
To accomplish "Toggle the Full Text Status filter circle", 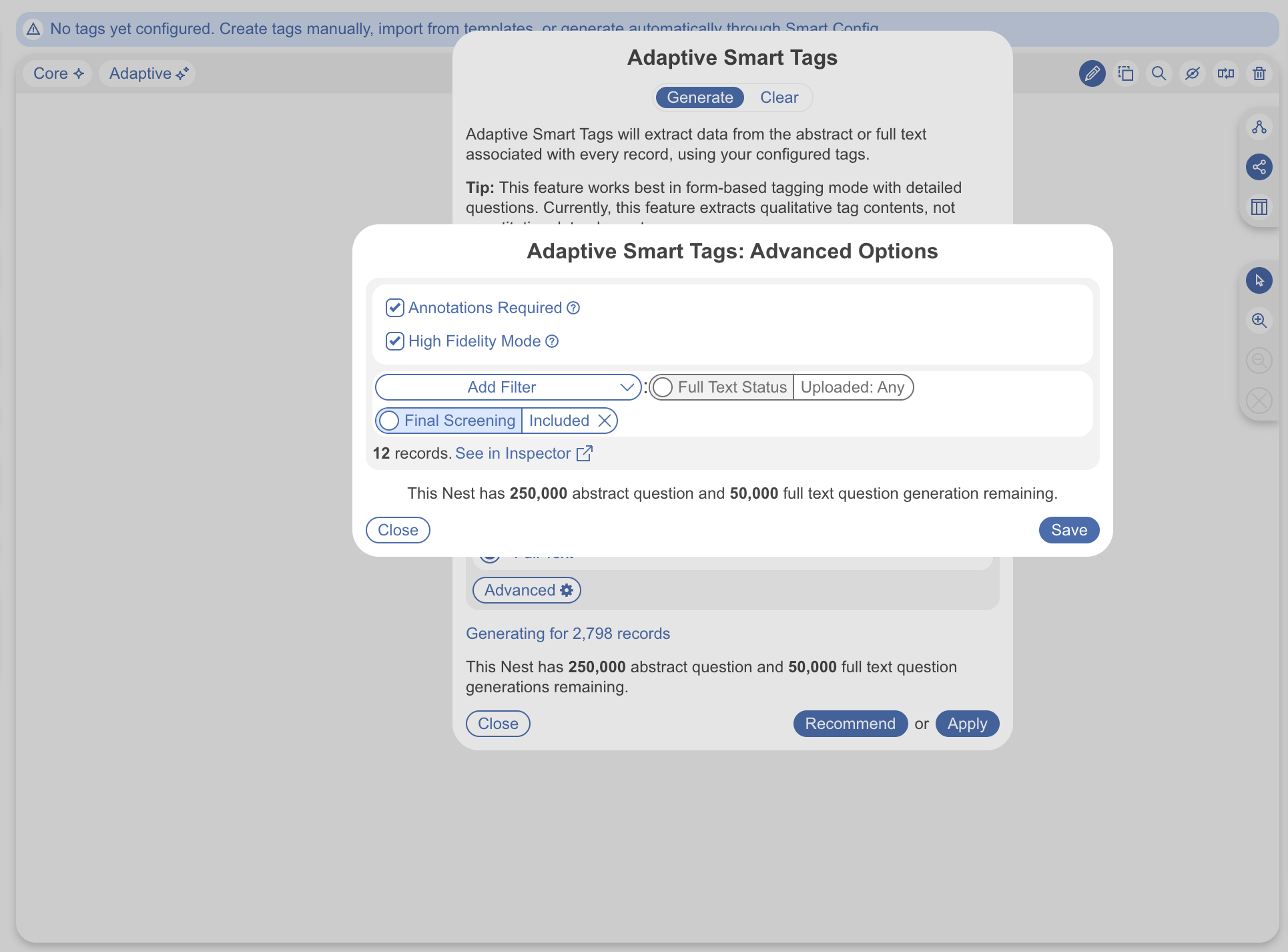I will (x=663, y=387).
